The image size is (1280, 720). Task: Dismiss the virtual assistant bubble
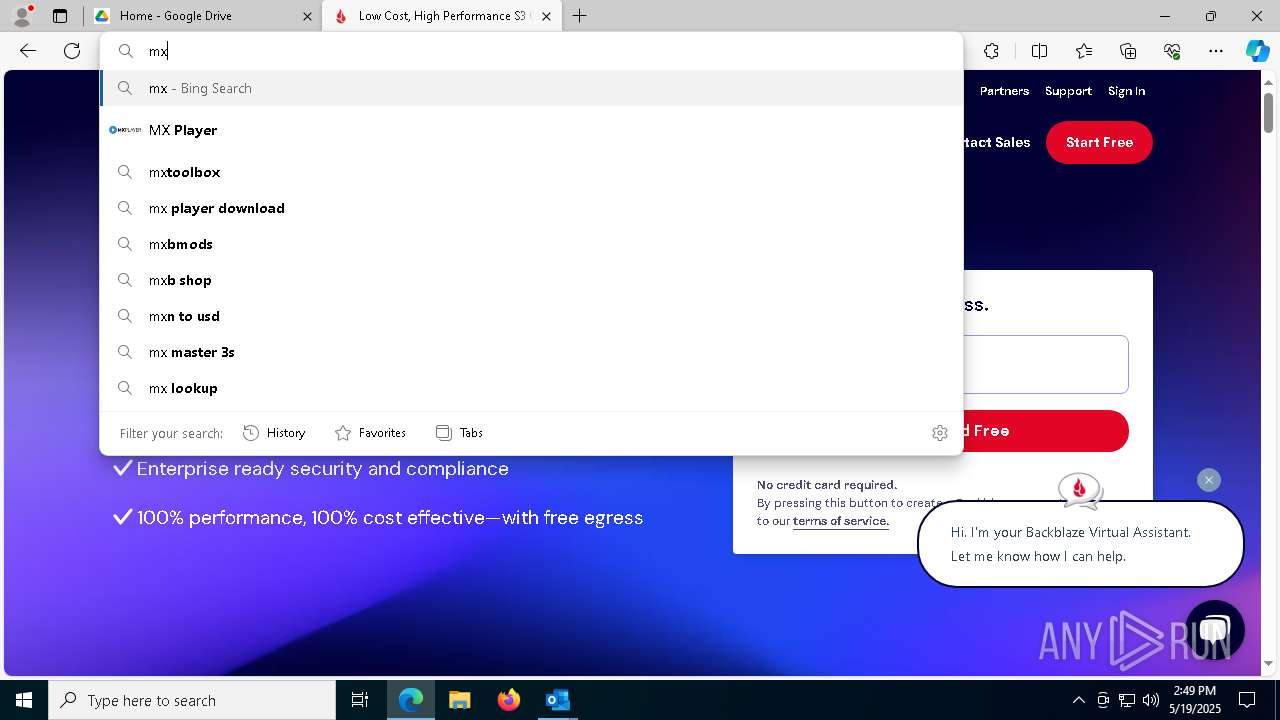tap(1209, 480)
